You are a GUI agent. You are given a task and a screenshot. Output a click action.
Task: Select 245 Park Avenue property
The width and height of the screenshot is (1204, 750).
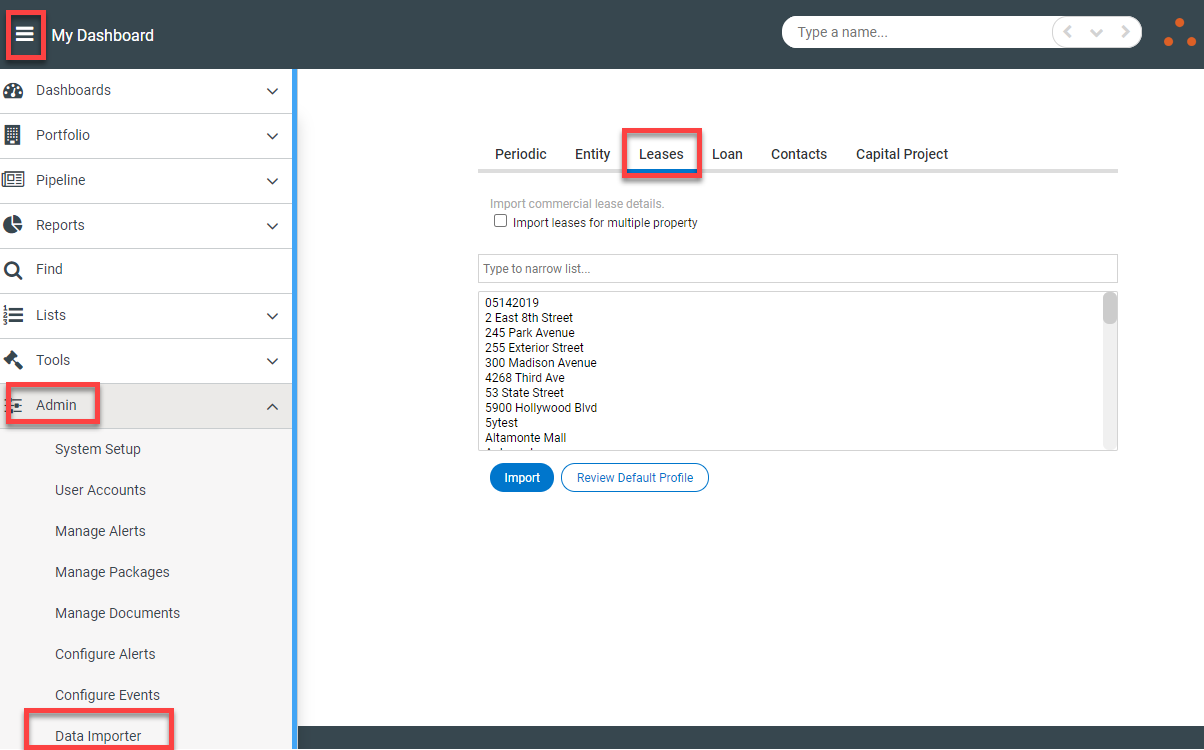point(530,333)
